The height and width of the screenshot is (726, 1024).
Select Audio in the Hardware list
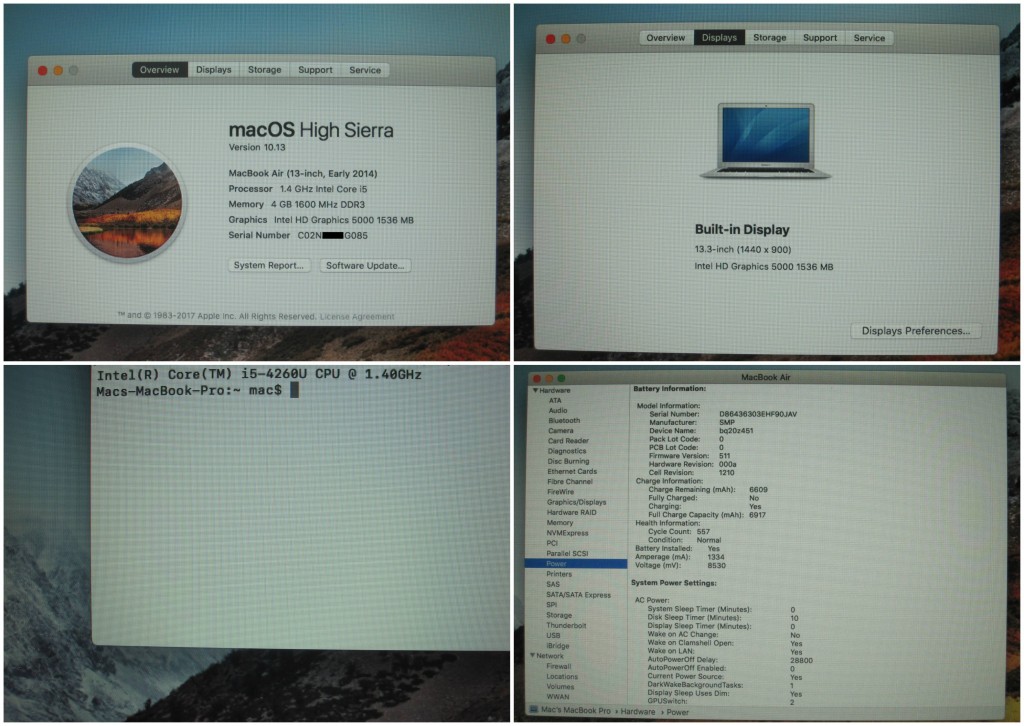pos(558,411)
